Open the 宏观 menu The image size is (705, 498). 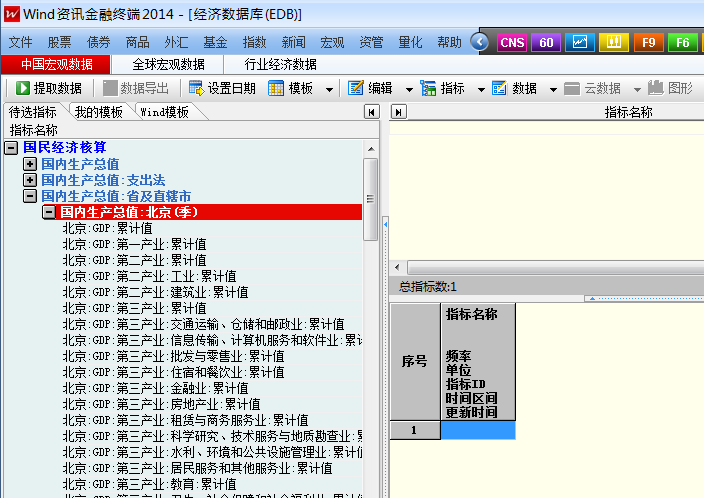click(332, 43)
